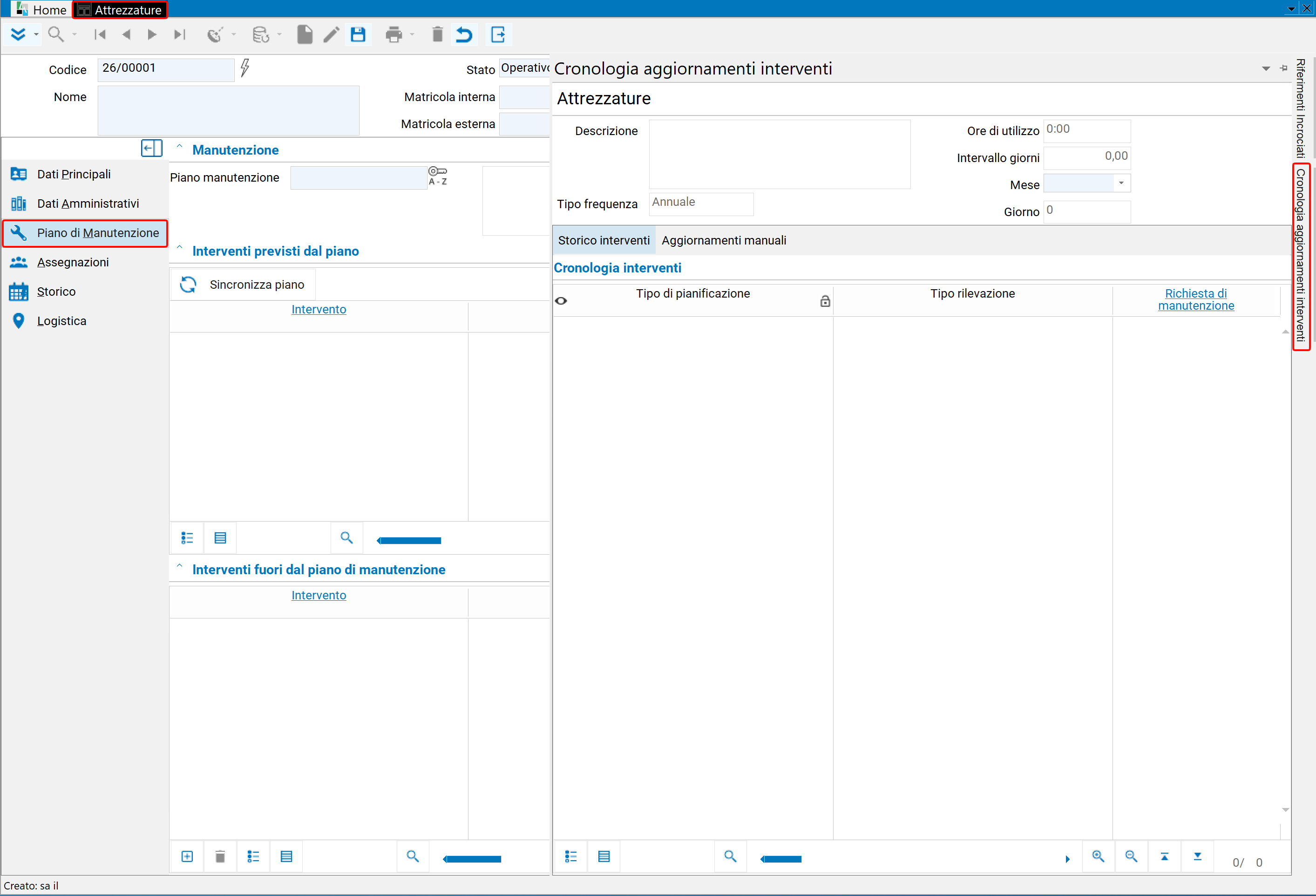1316x896 pixels.
Task: Collapse the left navigation panel icon
Action: (x=152, y=149)
